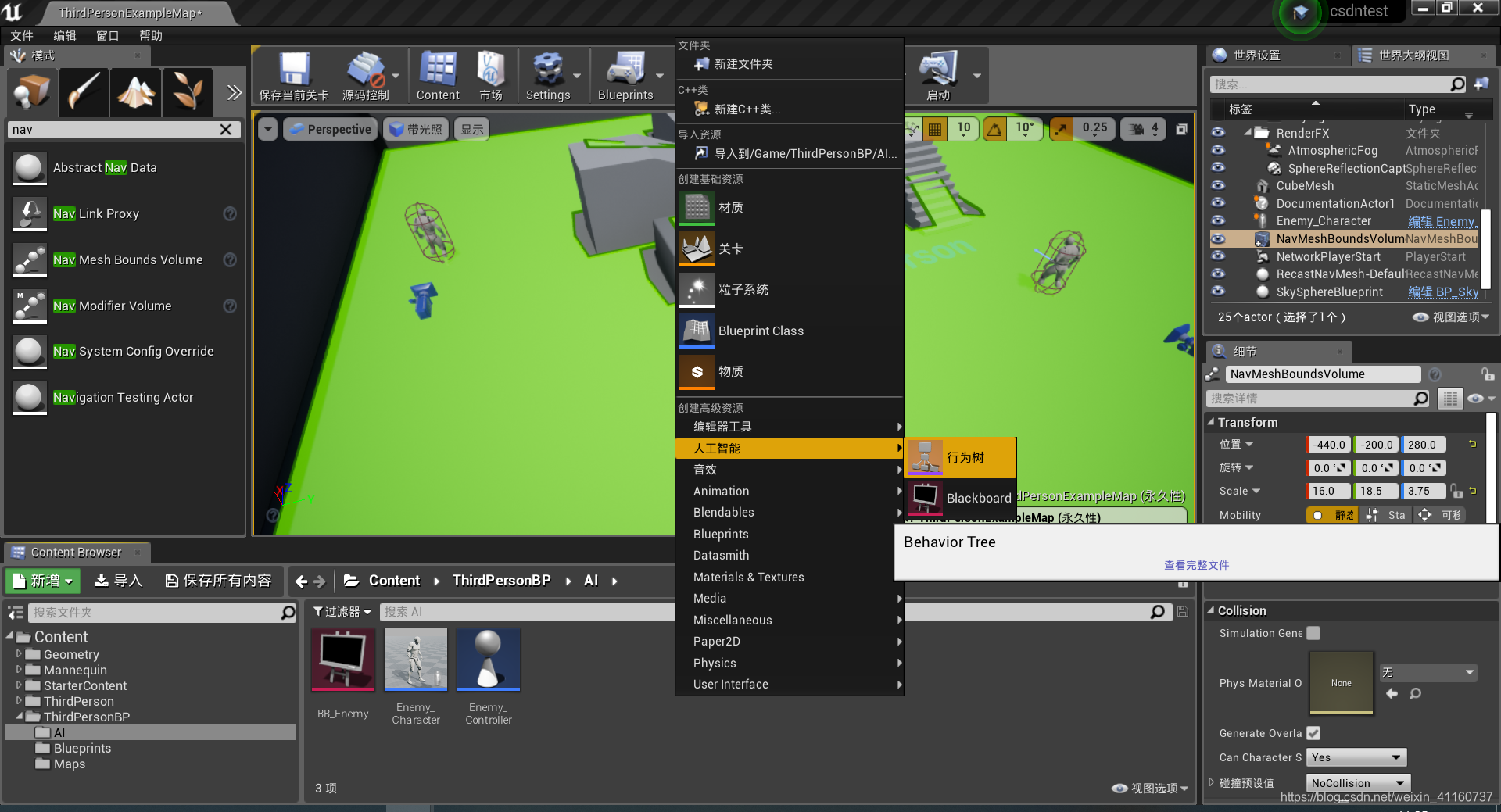Click the Import button in Content Browser
Image resolution: width=1501 pixels, height=812 pixels.
click(x=118, y=581)
